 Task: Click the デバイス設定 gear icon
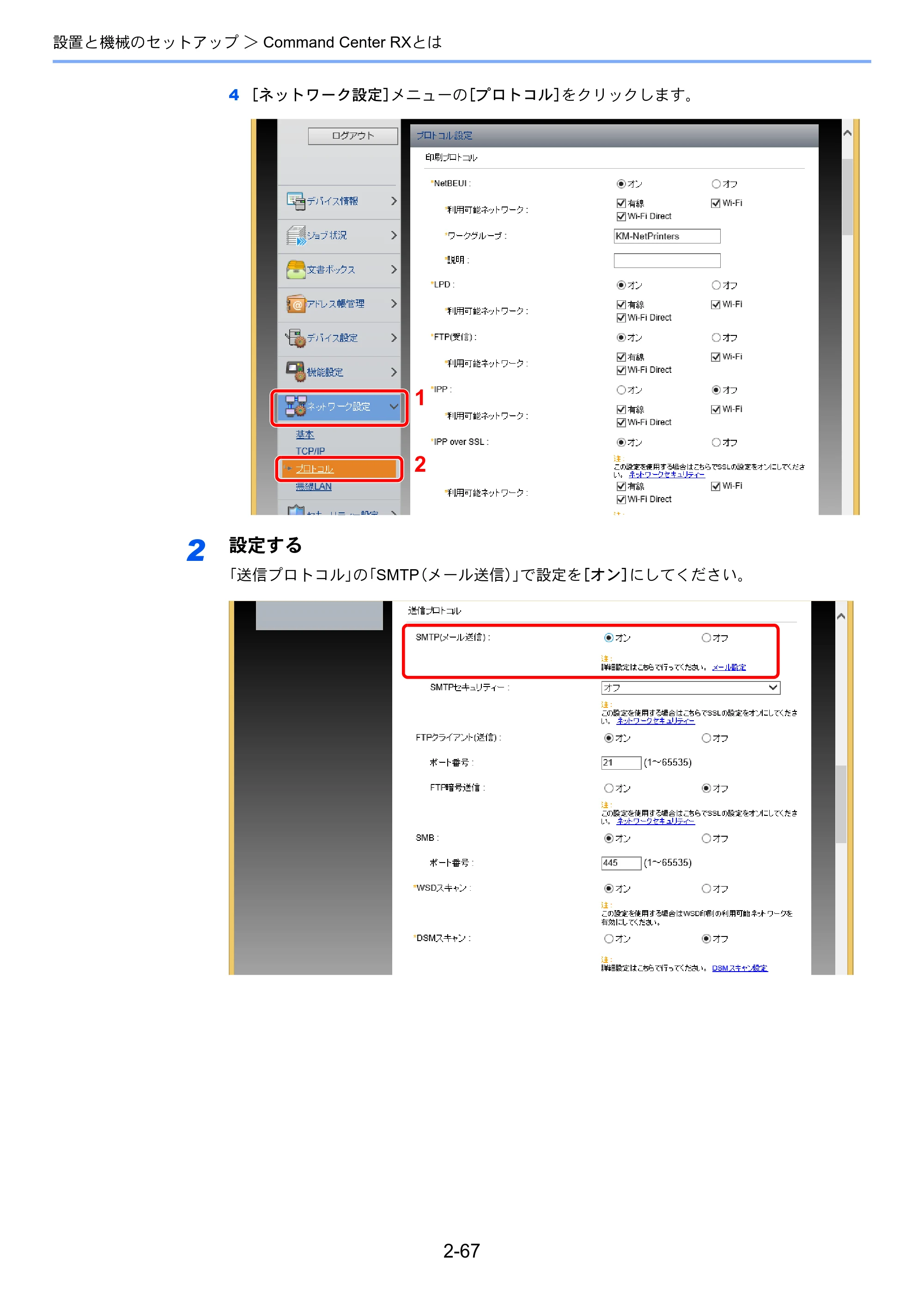click(x=296, y=338)
